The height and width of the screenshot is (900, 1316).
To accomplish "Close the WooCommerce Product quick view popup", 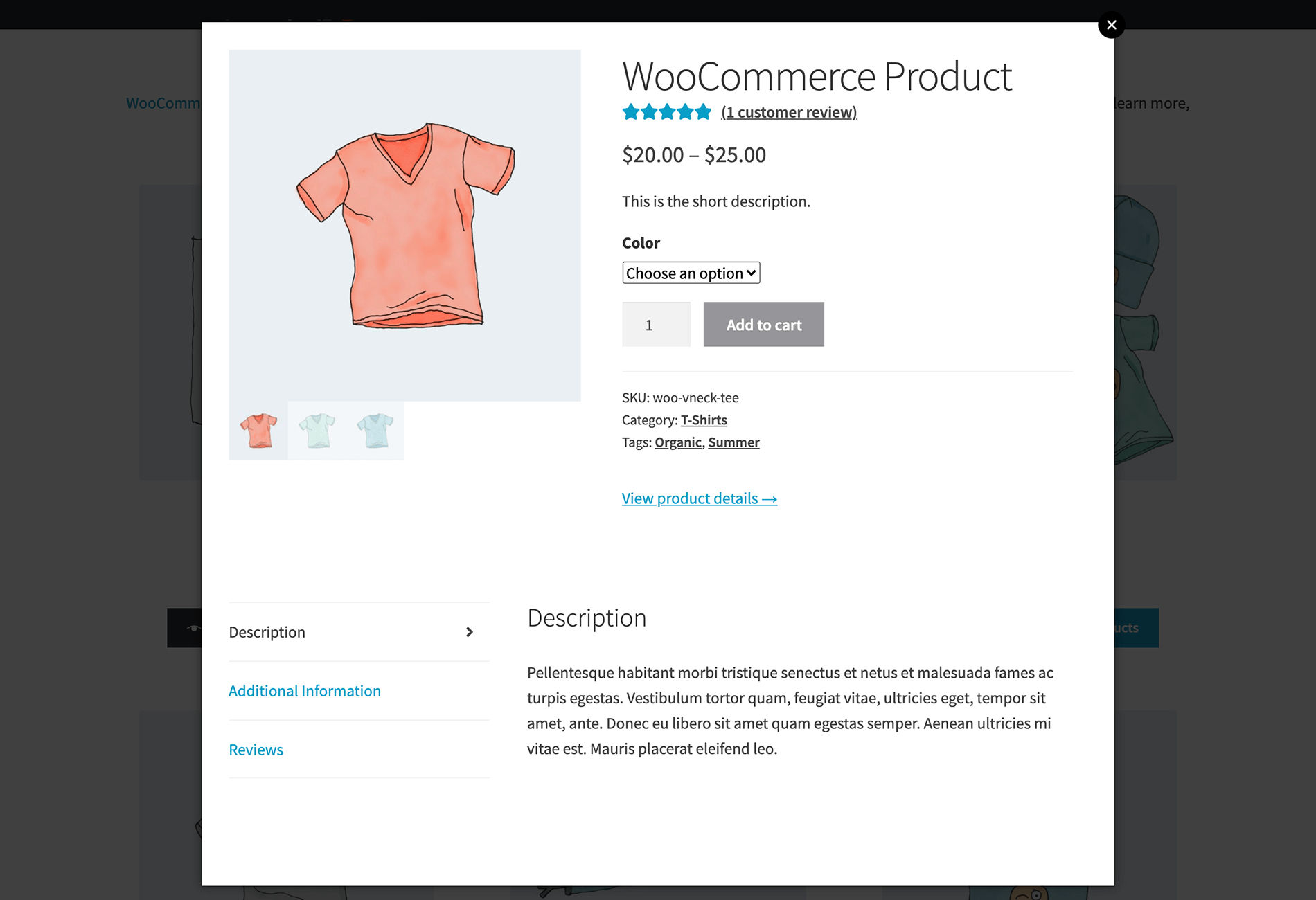I will coord(1111,25).
